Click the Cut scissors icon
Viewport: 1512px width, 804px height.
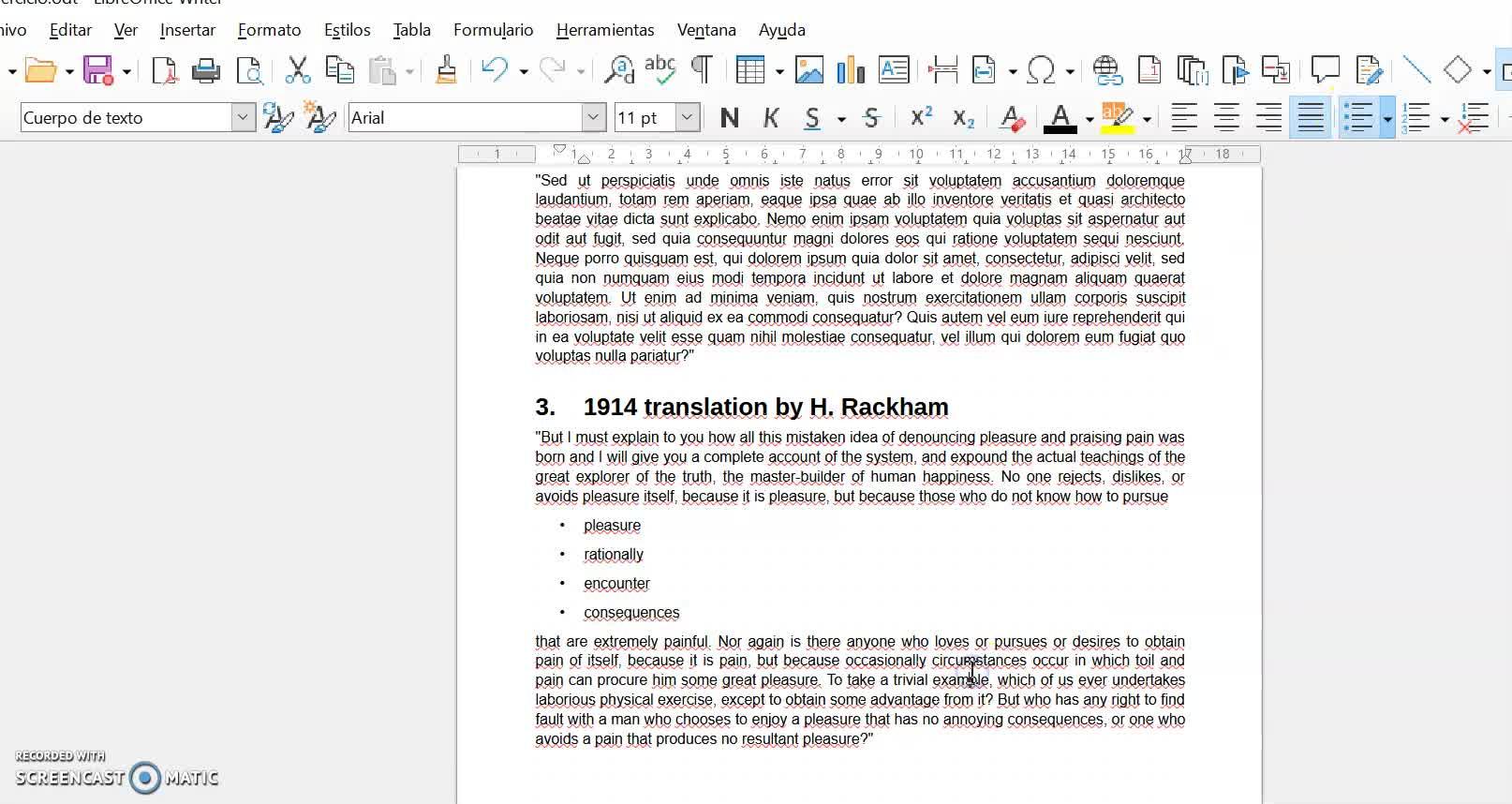(x=297, y=70)
